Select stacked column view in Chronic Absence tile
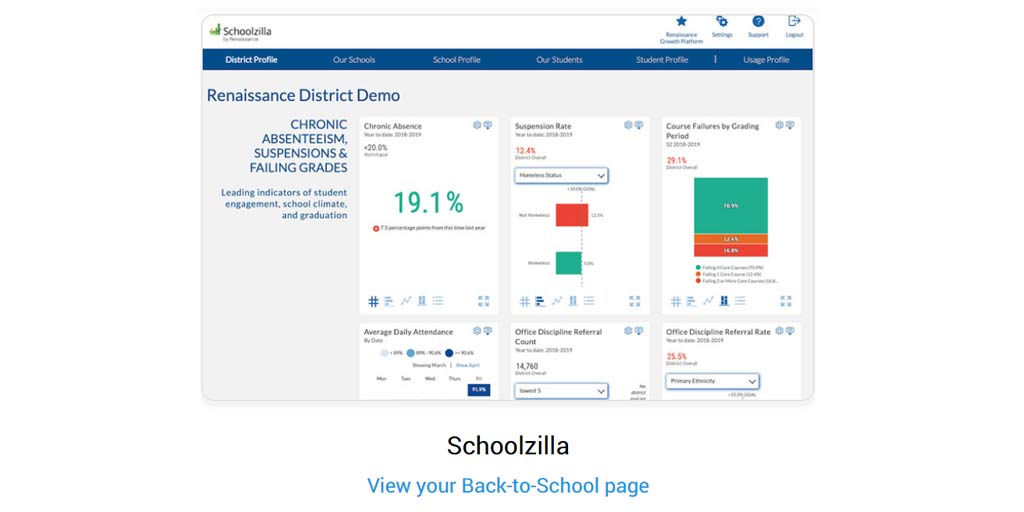 422,301
